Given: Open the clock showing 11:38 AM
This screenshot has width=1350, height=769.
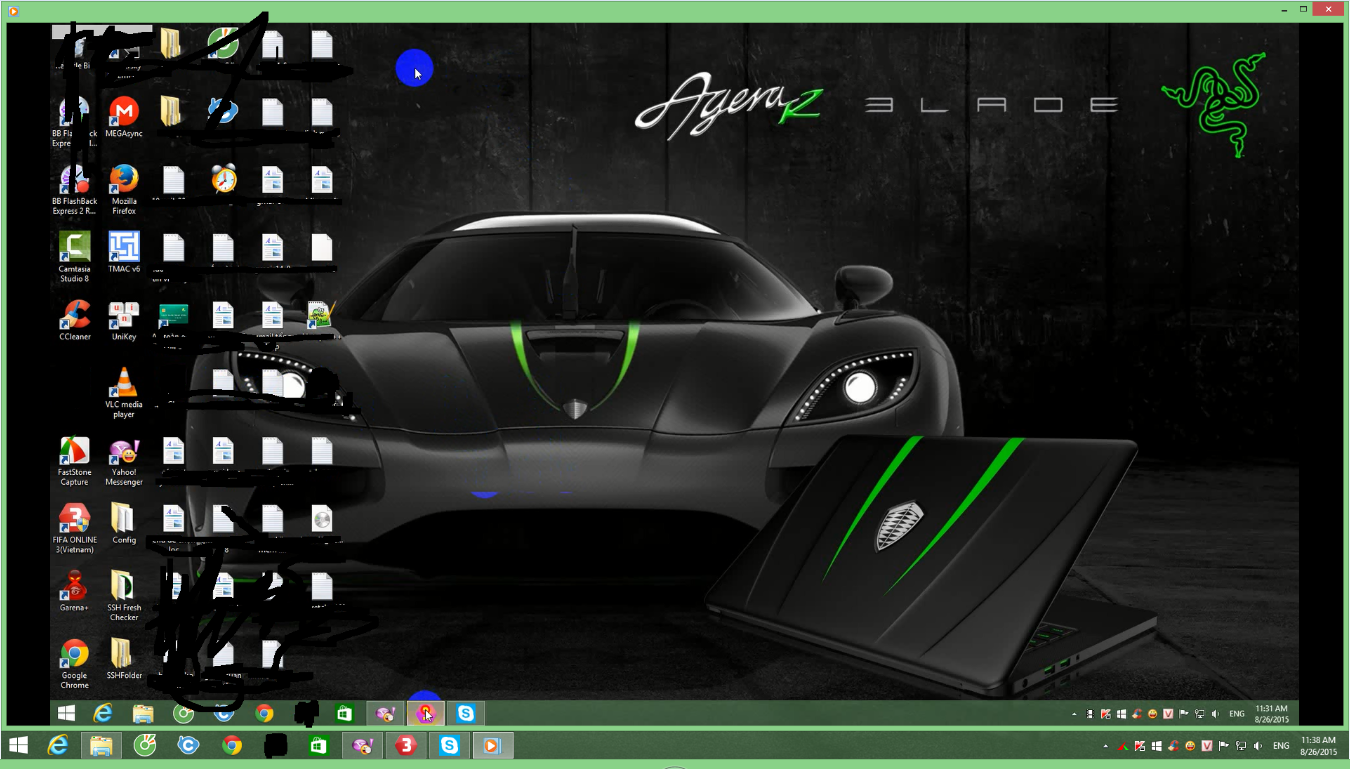Looking at the screenshot, I should click(1316, 746).
